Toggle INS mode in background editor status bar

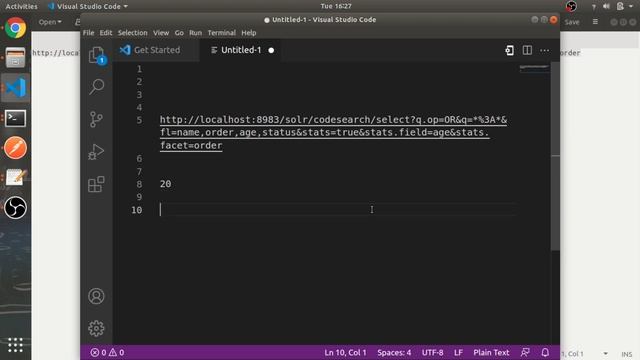pos(627,354)
